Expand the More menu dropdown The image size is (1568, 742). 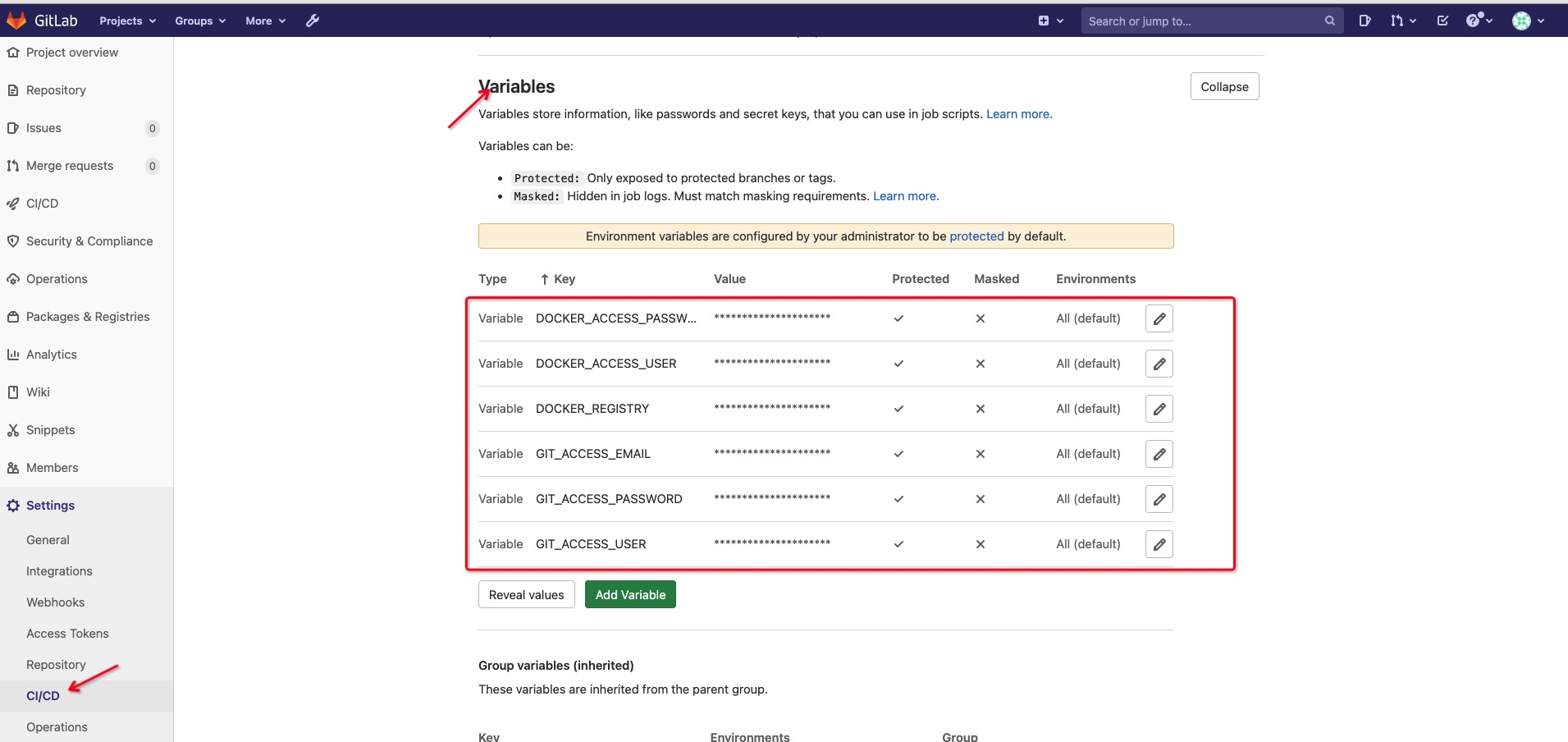pyautogui.click(x=264, y=21)
